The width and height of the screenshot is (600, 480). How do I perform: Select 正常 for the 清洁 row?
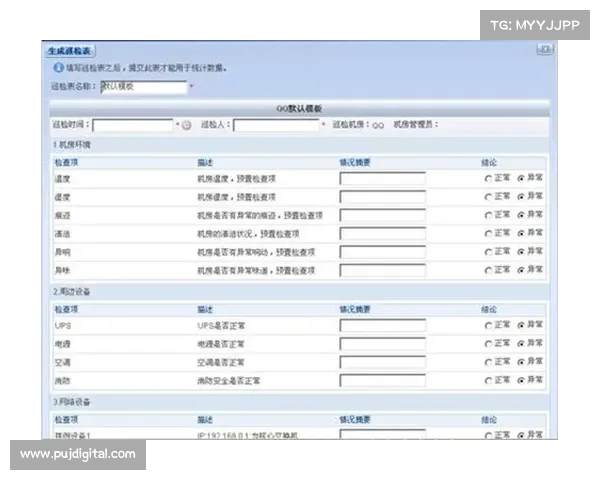click(x=488, y=233)
